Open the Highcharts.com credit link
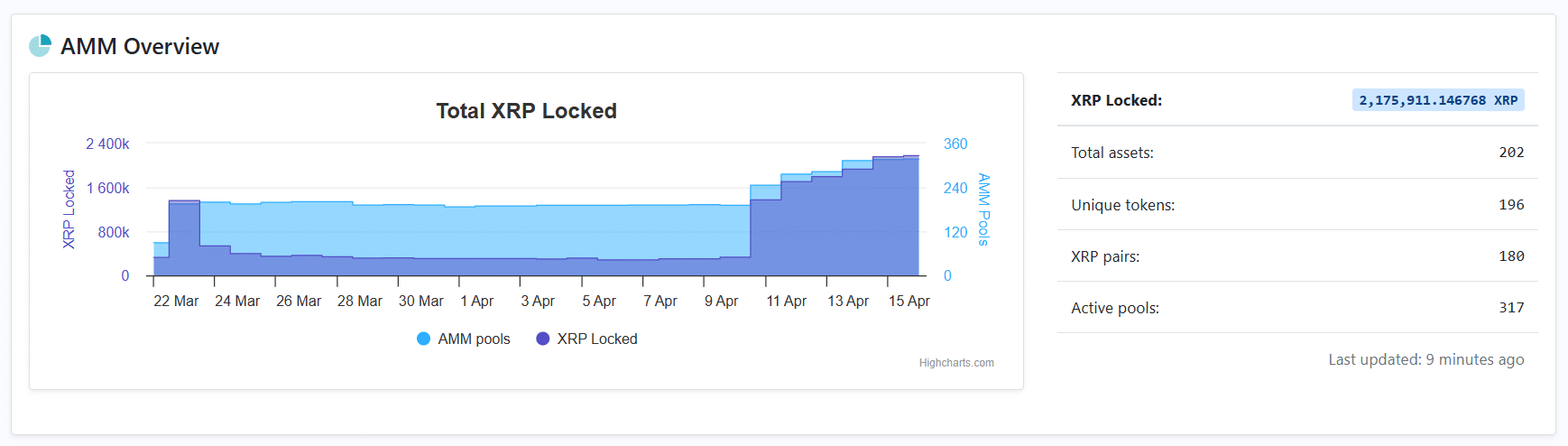 (x=956, y=363)
